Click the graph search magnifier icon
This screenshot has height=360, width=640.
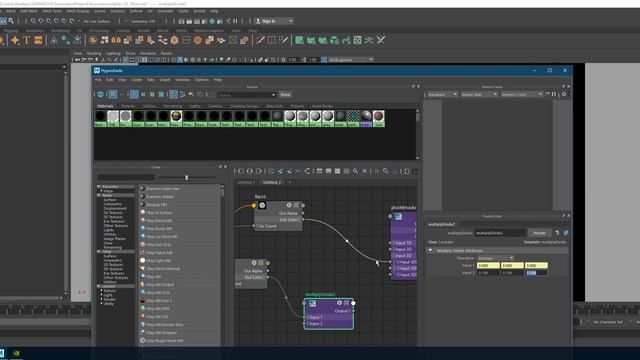point(356,171)
